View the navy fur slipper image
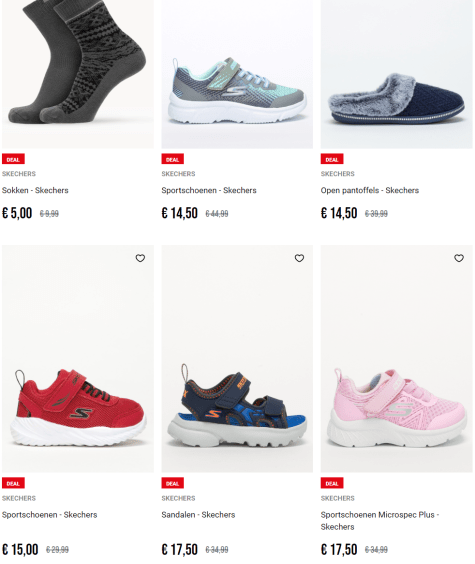475x564 pixels. pos(397,74)
